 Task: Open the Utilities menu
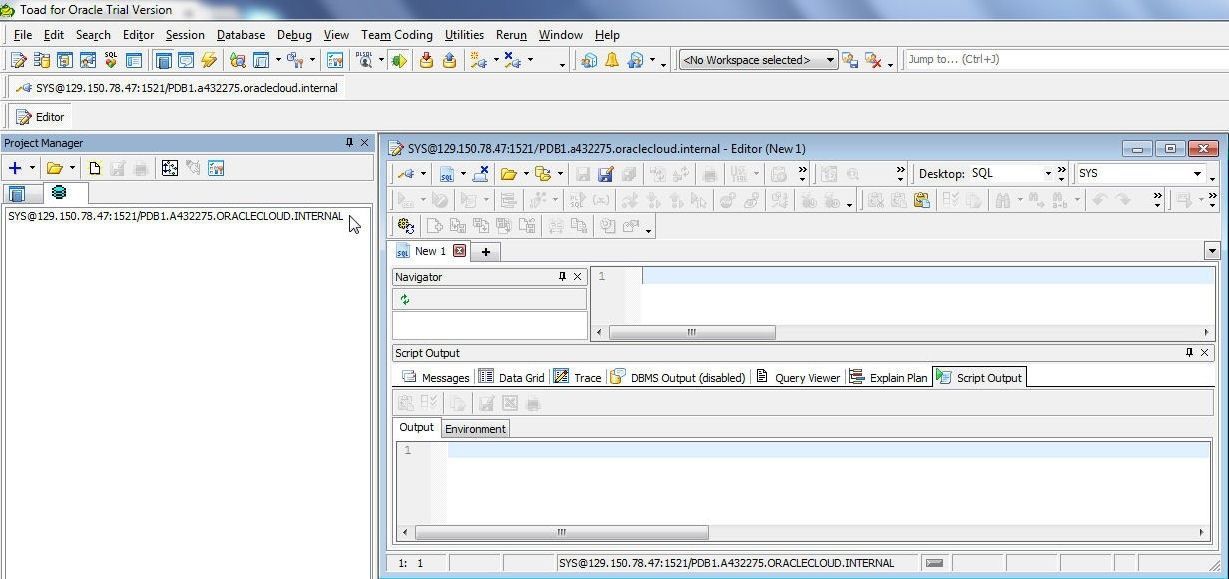click(x=464, y=34)
